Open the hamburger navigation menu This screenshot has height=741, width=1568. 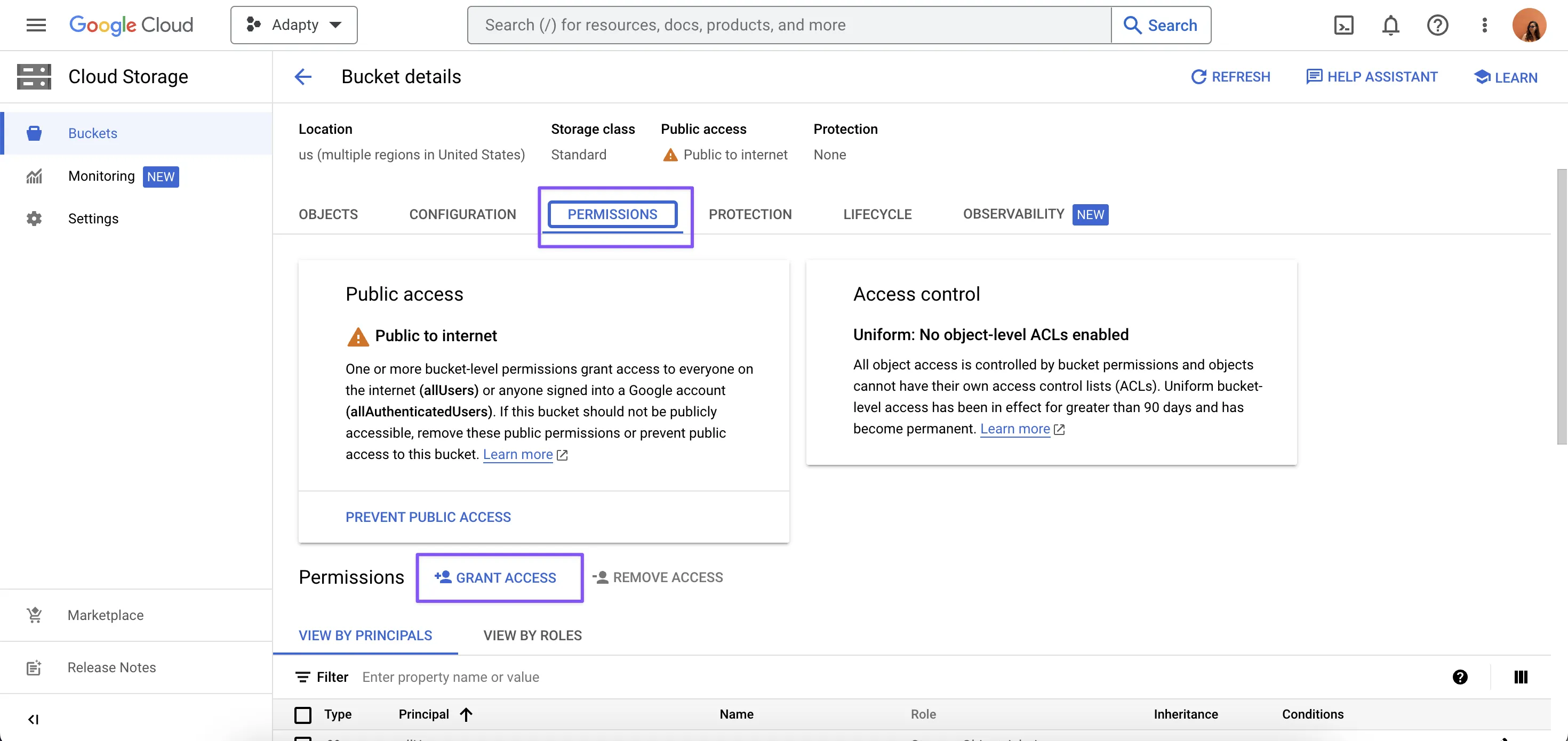click(x=36, y=25)
